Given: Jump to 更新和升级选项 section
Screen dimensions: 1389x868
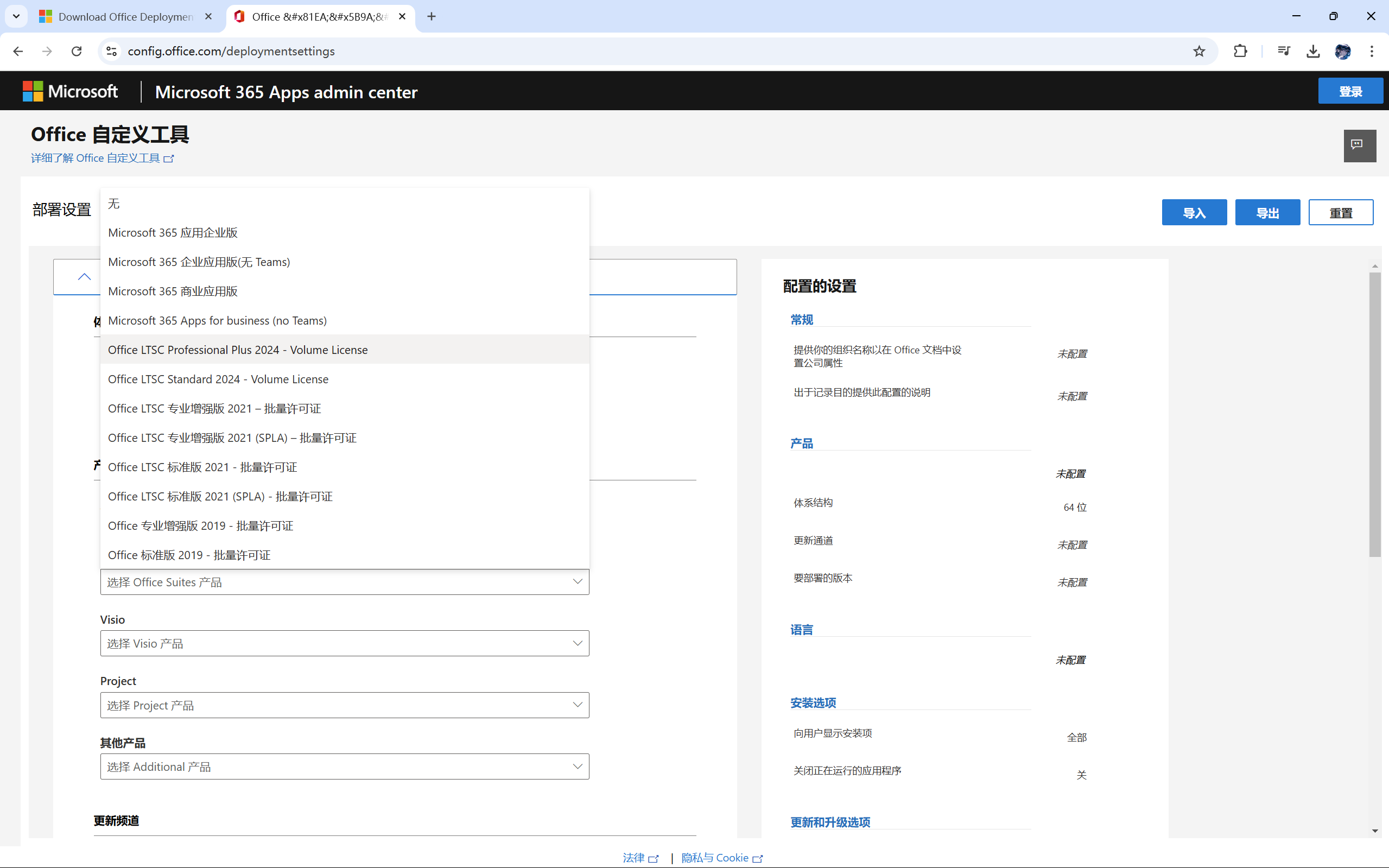Looking at the screenshot, I should (830, 822).
